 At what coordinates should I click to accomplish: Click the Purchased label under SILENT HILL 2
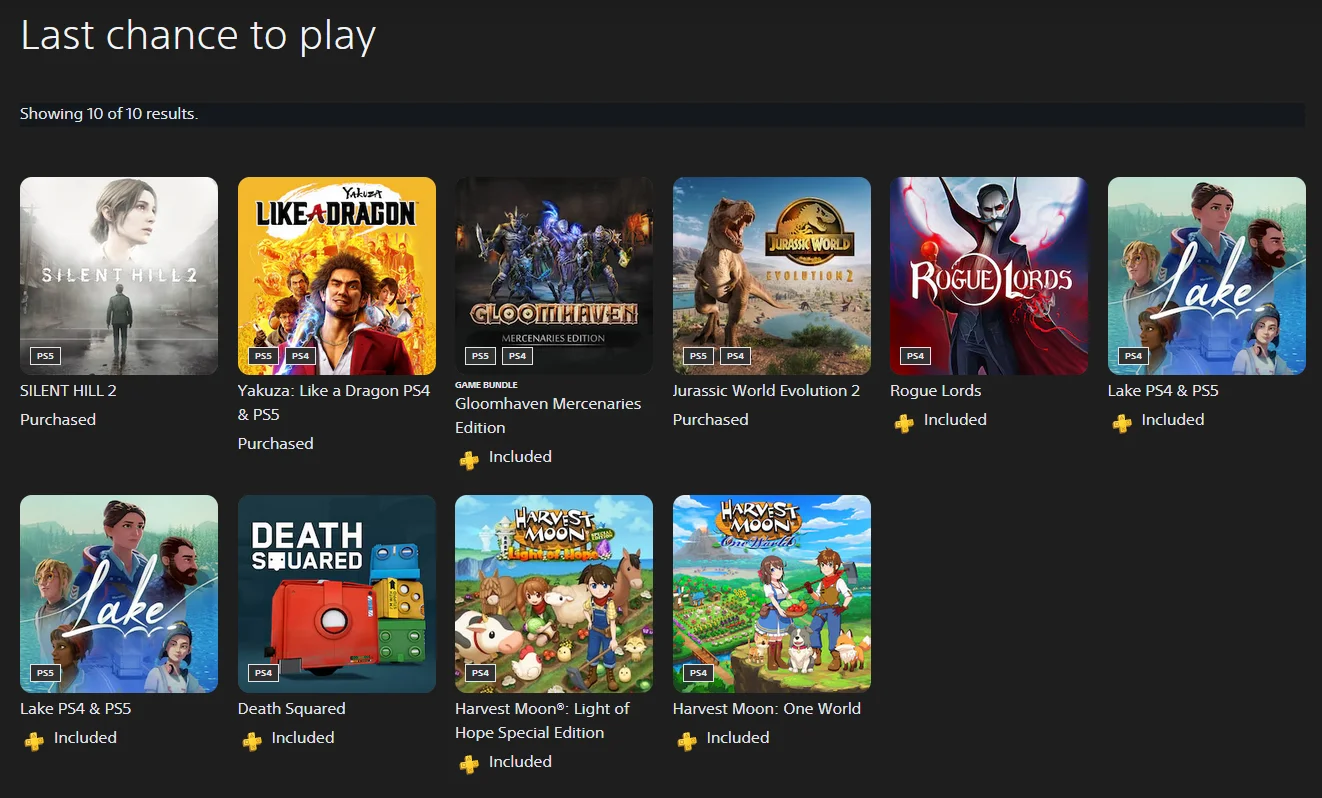click(58, 420)
